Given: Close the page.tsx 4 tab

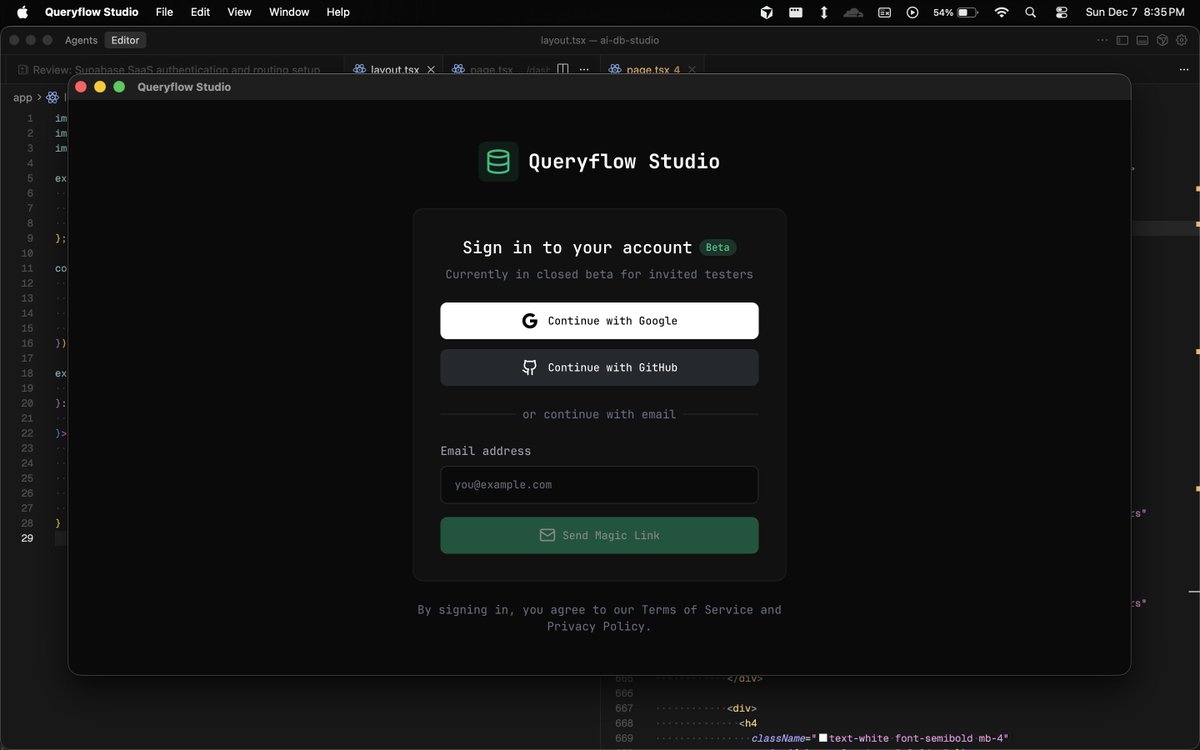Looking at the screenshot, I should 691,70.
